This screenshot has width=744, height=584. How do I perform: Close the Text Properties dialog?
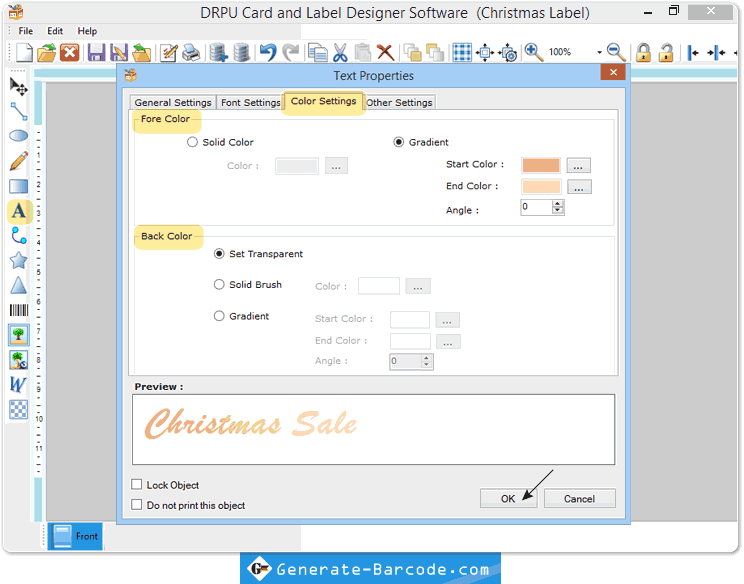click(x=613, y=72)
